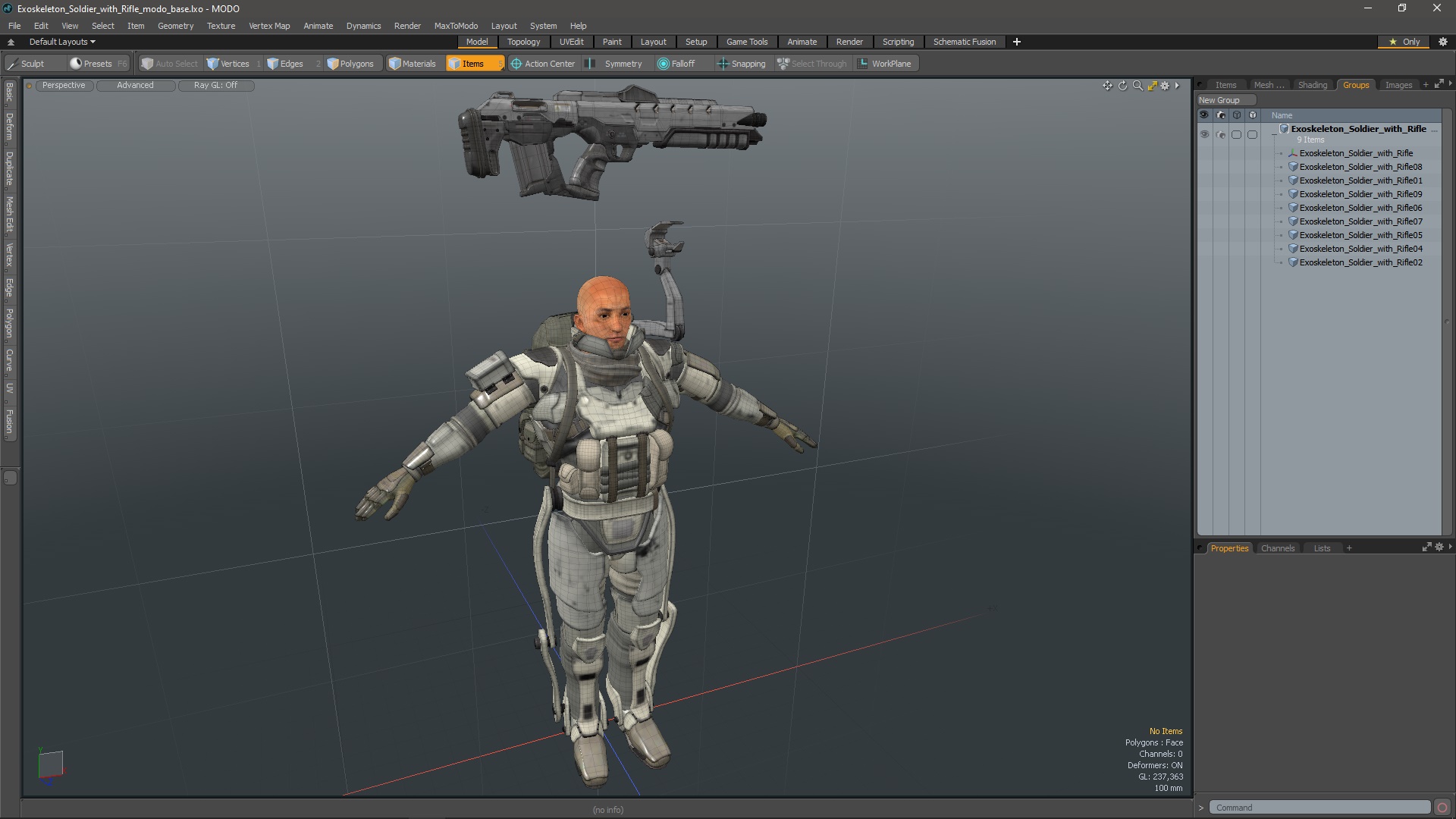This screenshot has height=819, width=1456.
Task: Switch to the Shading panel tab
Action: click(1312, 85)
